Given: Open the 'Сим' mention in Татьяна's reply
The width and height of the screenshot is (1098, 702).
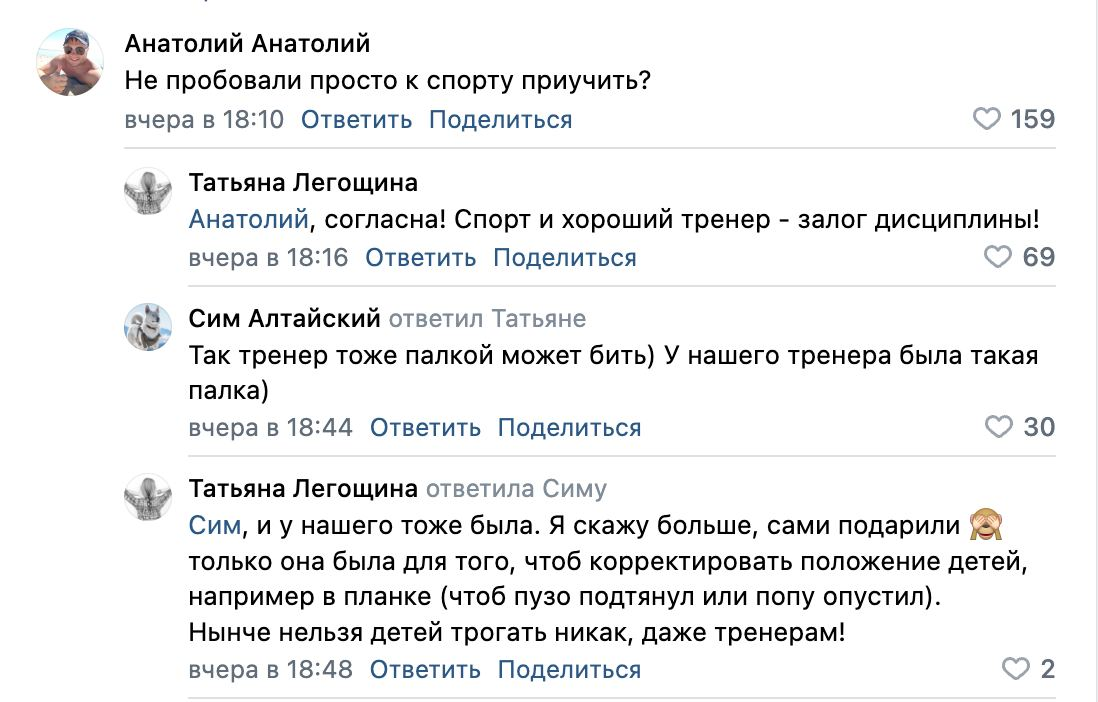Looking at the screenshot, I should point(215,525).
